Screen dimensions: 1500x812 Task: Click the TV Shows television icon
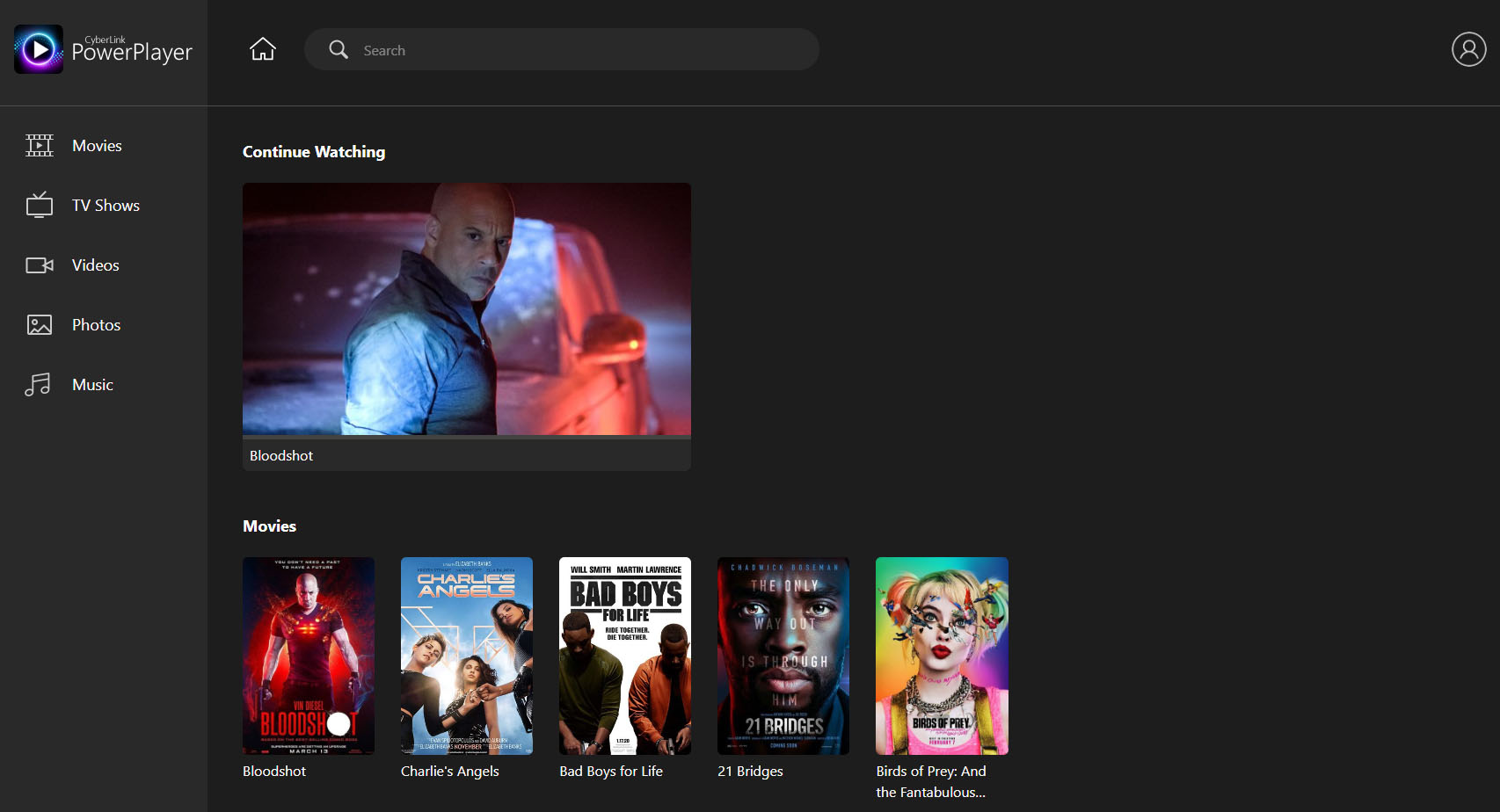[40, 205]
